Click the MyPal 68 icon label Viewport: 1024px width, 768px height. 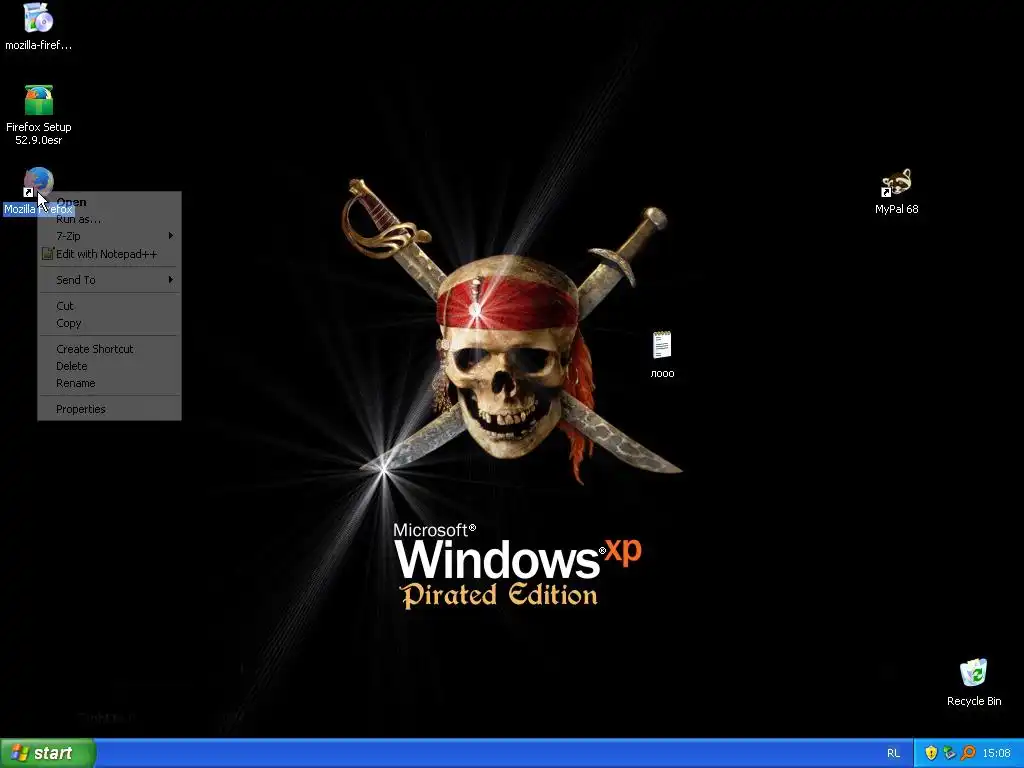point(896,209)
